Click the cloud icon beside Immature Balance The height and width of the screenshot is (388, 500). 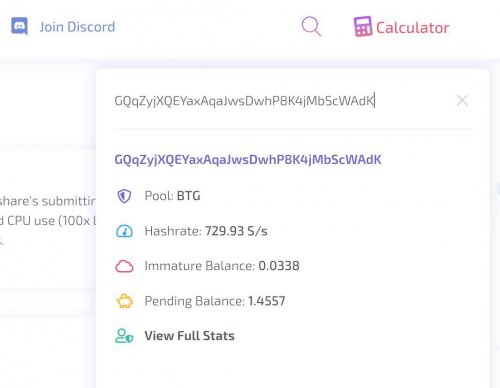[124, 266]
